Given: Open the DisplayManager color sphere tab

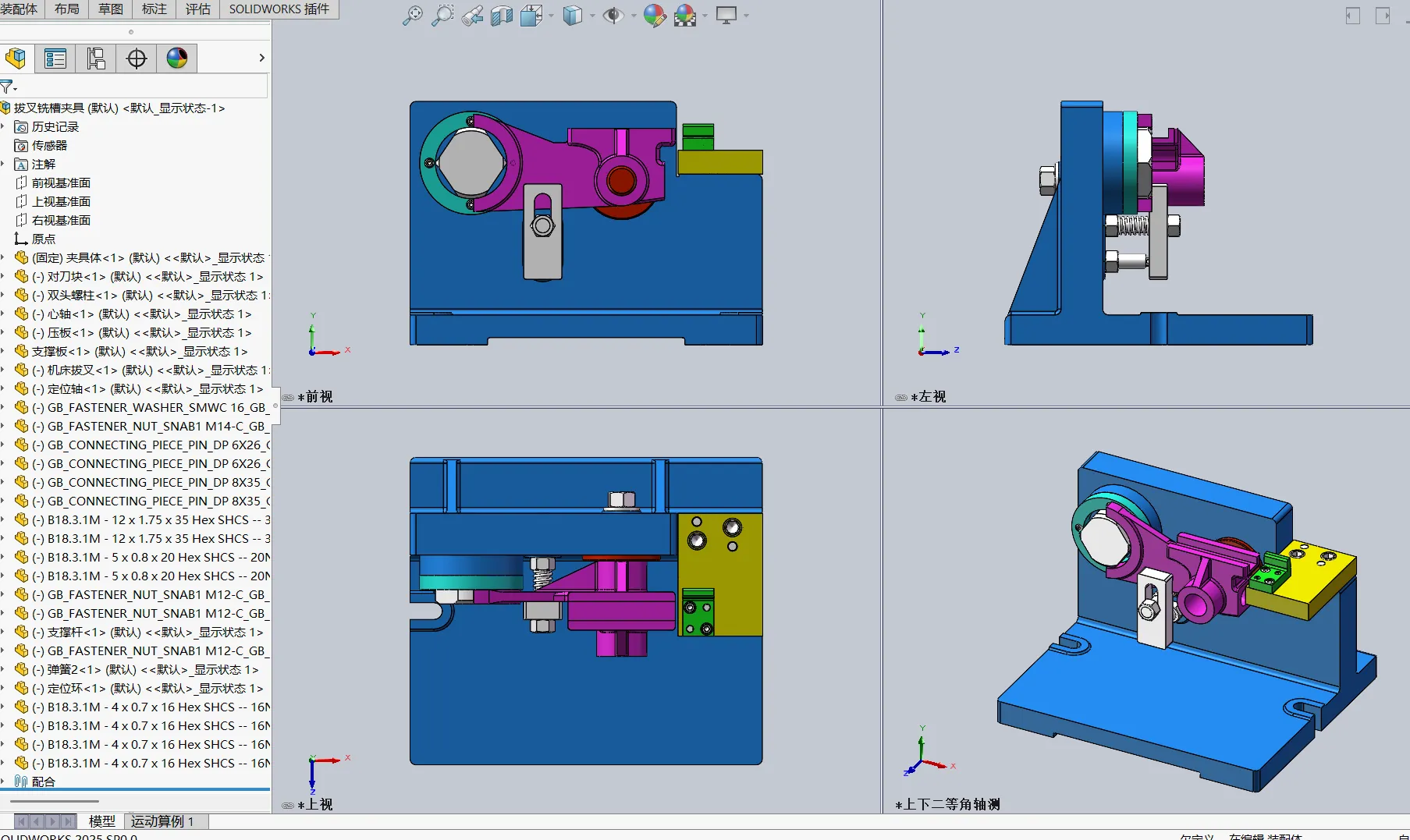Looking at the screenshot, I should [x=177, y=58].
